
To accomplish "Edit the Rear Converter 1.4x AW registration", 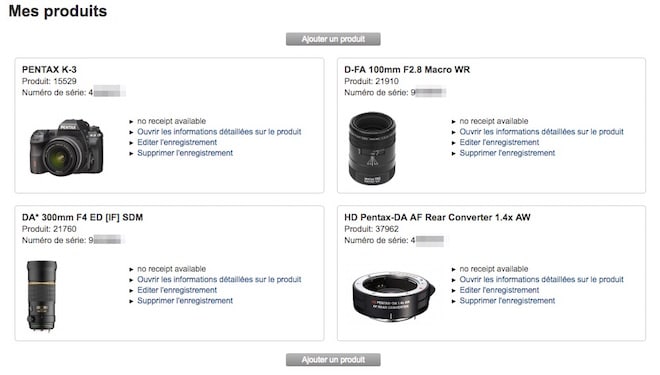I will point(499,290).
